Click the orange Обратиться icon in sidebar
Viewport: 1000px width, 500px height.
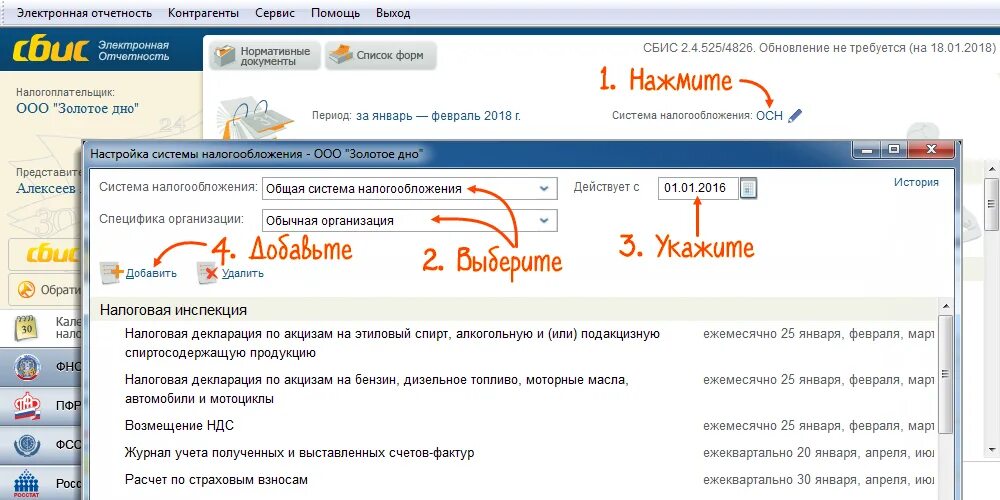coord(26,290)
